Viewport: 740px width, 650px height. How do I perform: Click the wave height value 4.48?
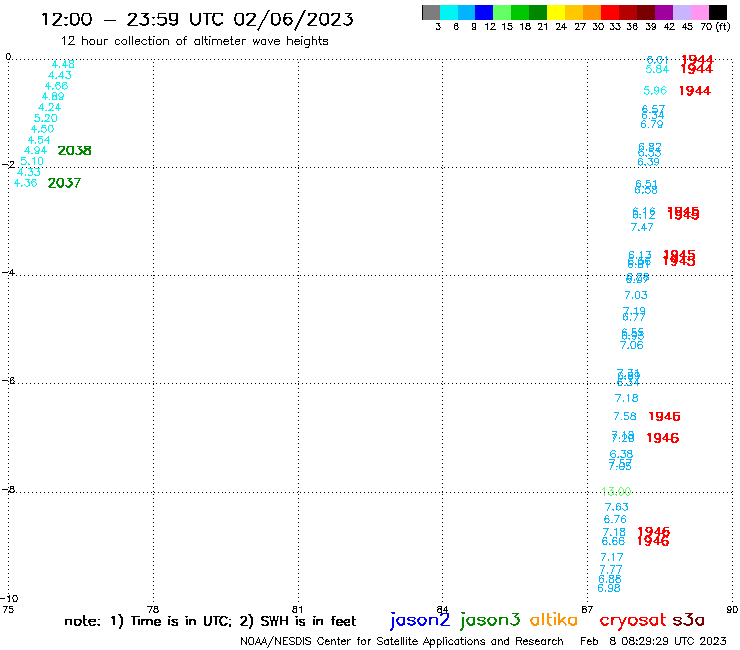coord(63,64)
